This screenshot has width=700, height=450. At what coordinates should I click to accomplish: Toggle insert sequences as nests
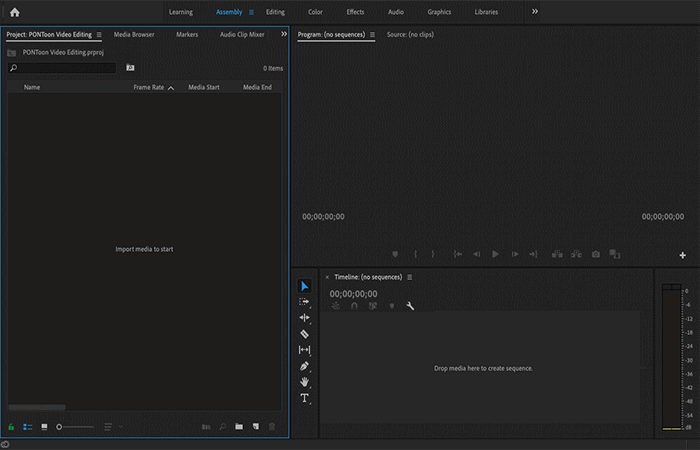tap(336, 306)
